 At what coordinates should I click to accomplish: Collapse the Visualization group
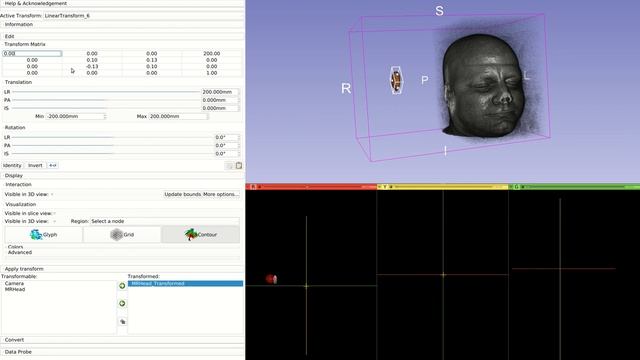(x=20, y=204)
